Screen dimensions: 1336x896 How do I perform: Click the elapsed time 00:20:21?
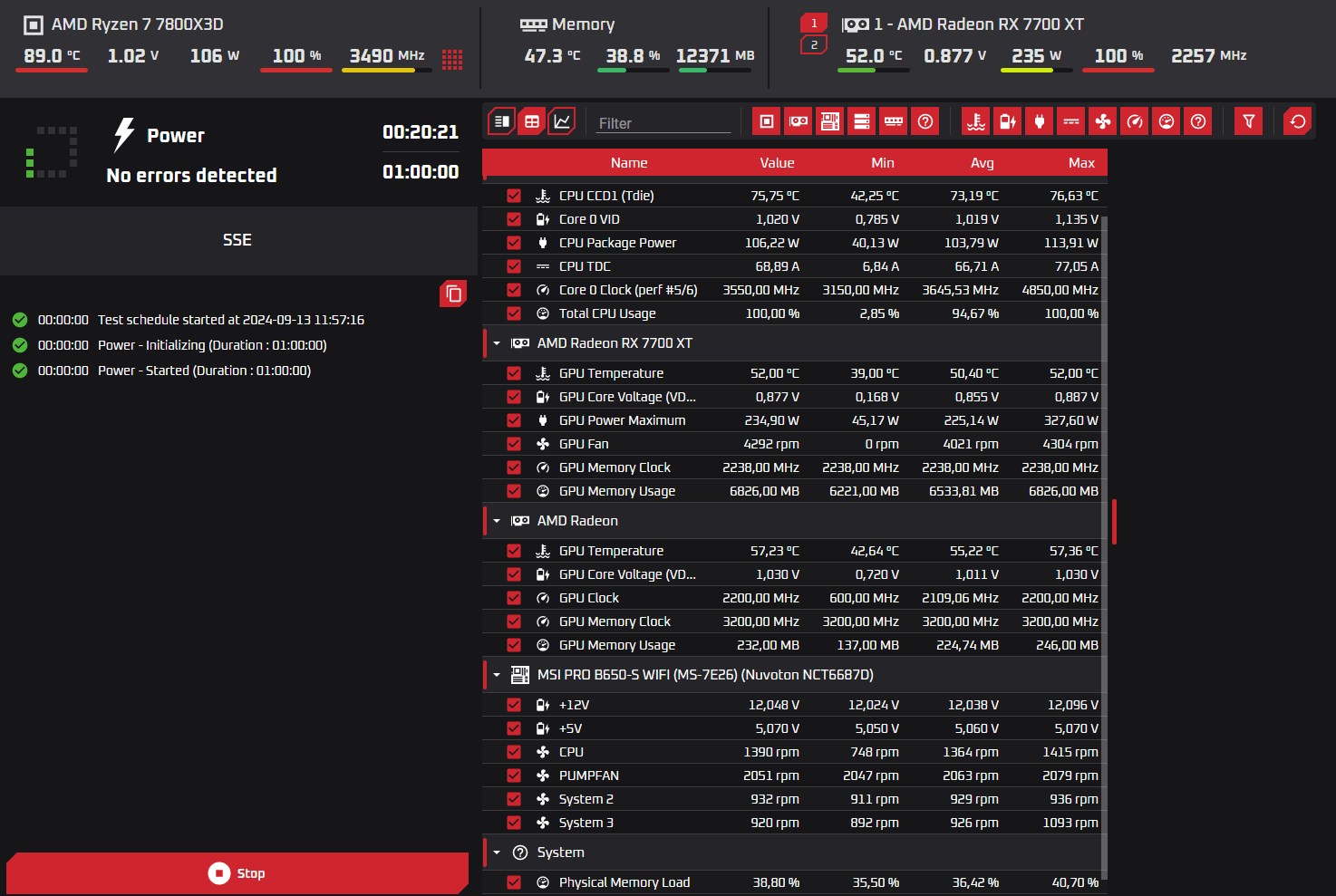pos(421,132)
